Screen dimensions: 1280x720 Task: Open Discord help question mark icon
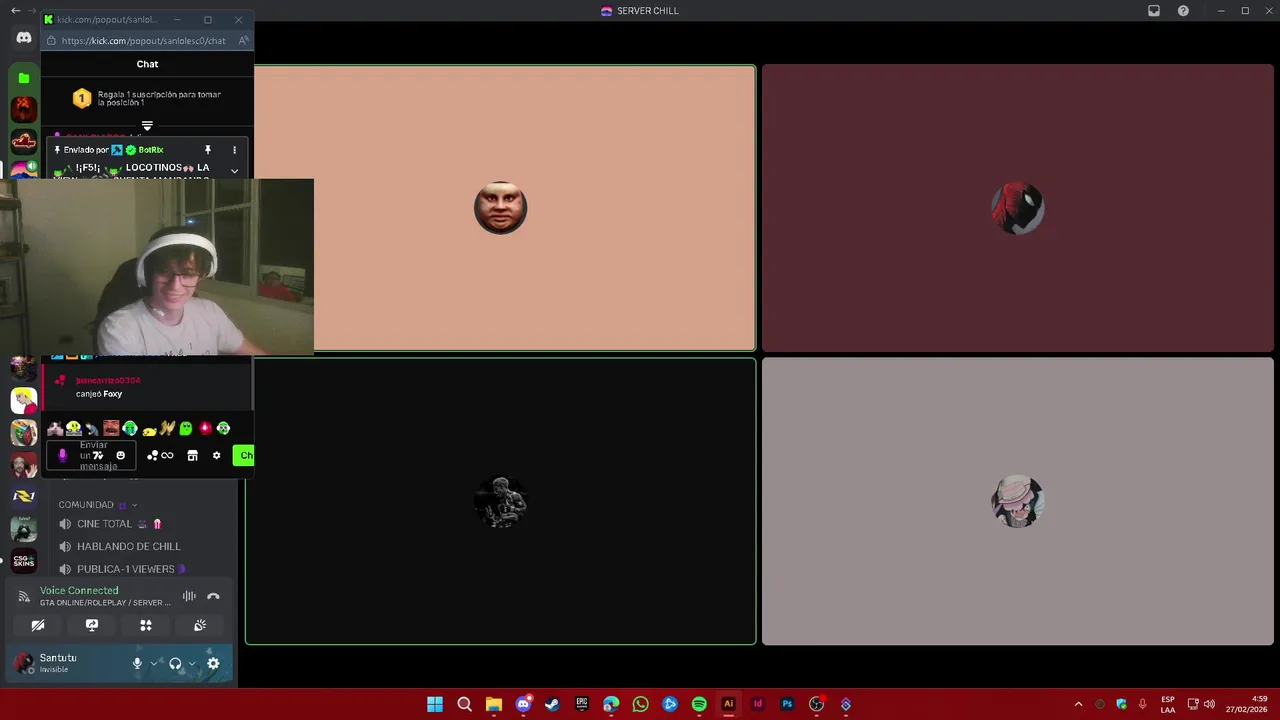point(1183,11)
